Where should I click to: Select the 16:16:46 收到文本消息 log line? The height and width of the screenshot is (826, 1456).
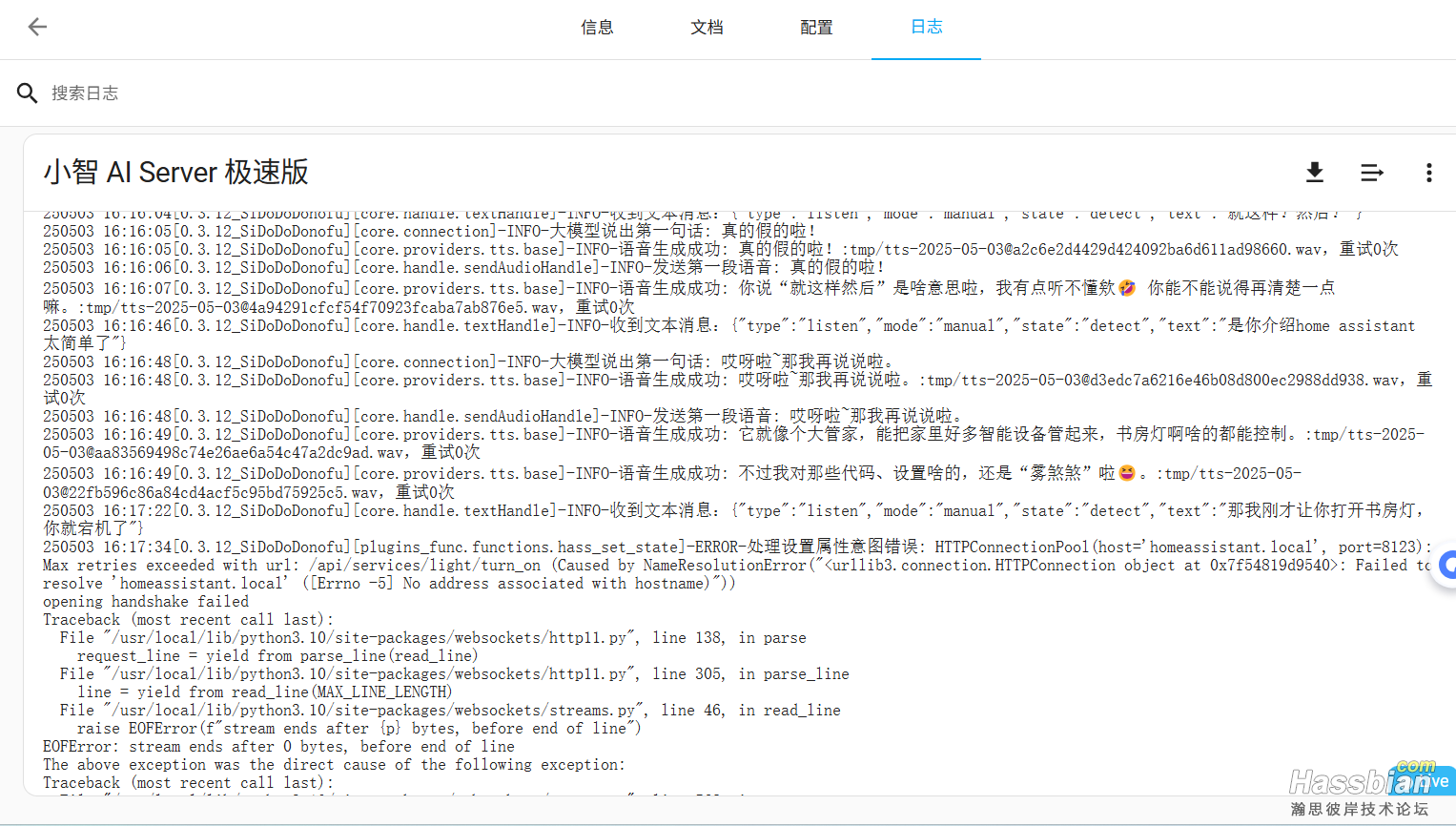(x=729, y=335)
